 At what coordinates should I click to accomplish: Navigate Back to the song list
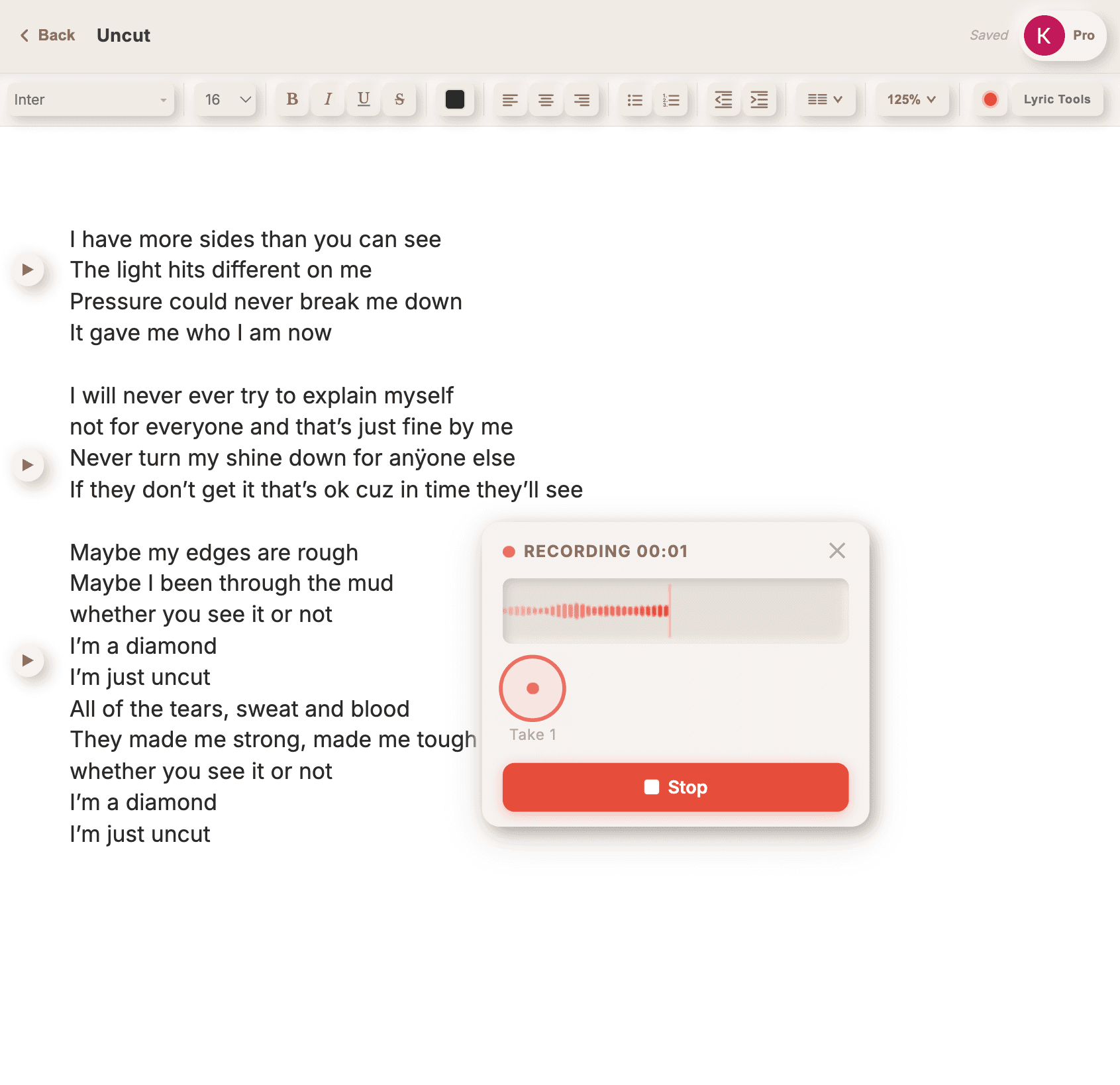tap(47, 35)
